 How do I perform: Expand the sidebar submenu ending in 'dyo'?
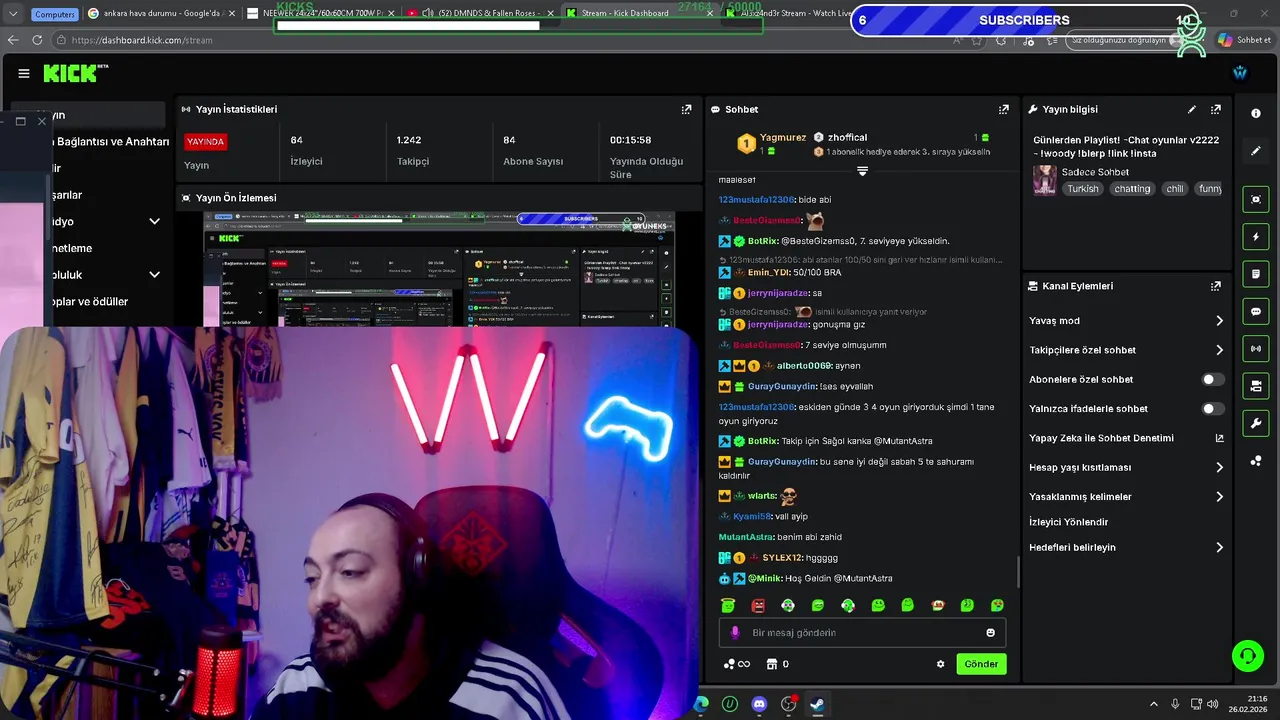154,221
